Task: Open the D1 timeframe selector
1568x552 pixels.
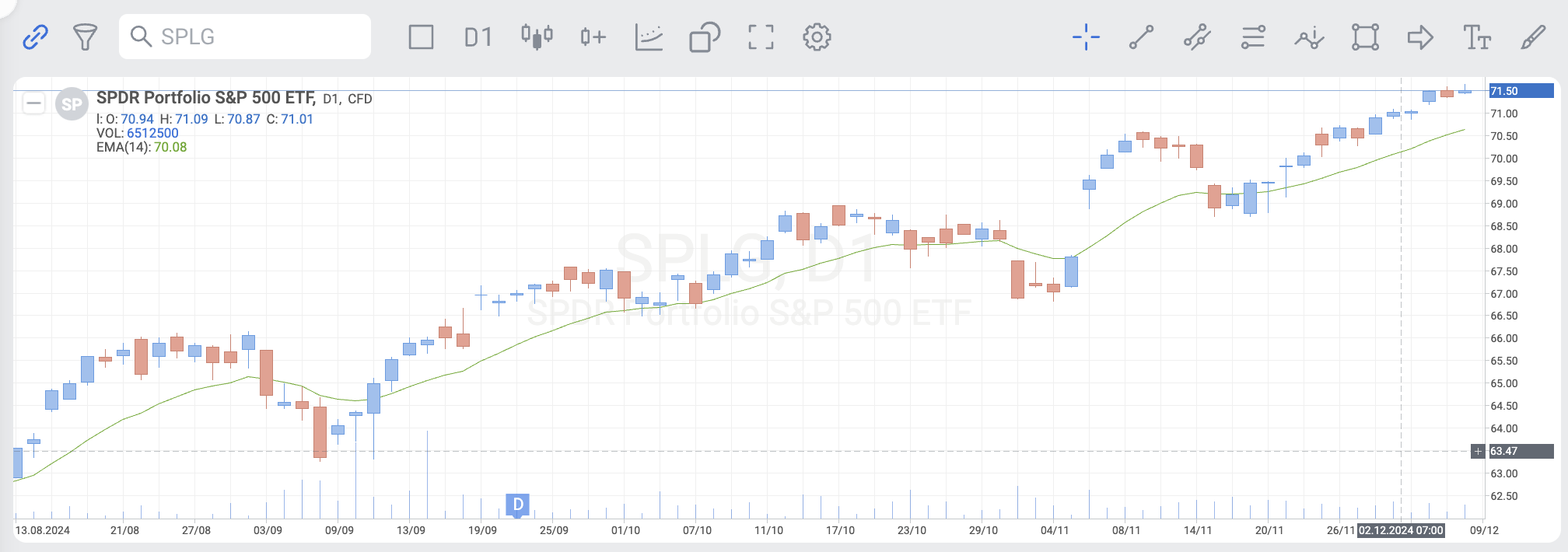Action: coord(478,37)
